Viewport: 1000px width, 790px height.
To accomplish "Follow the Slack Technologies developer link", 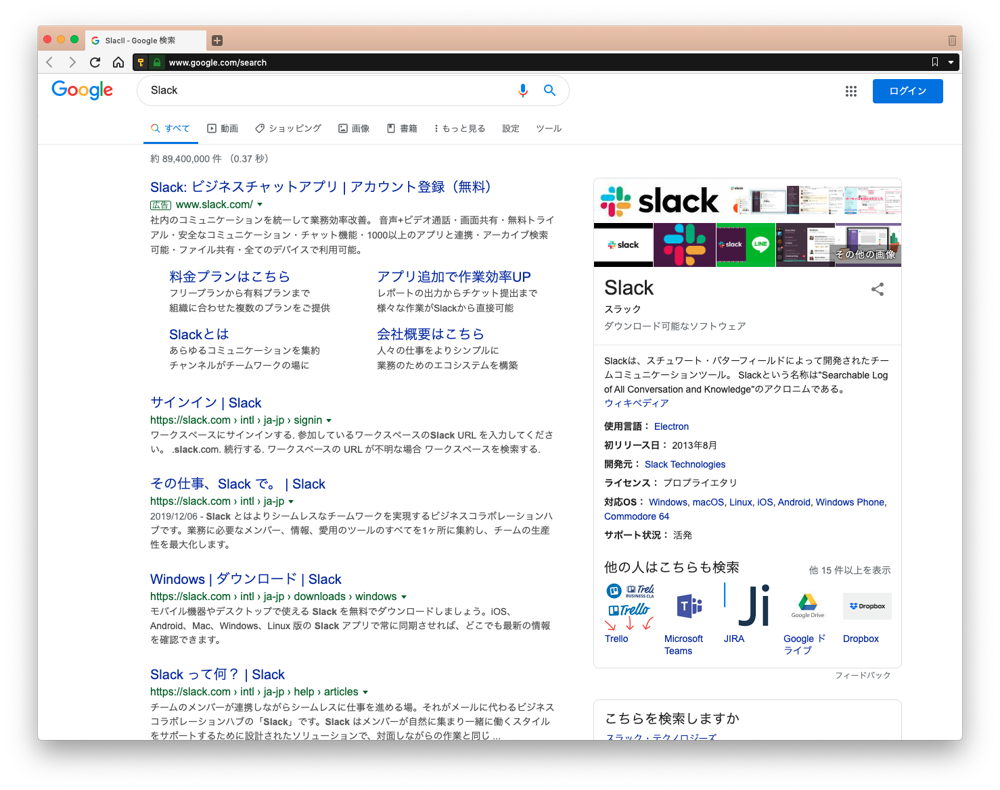I will coord(685,464).
